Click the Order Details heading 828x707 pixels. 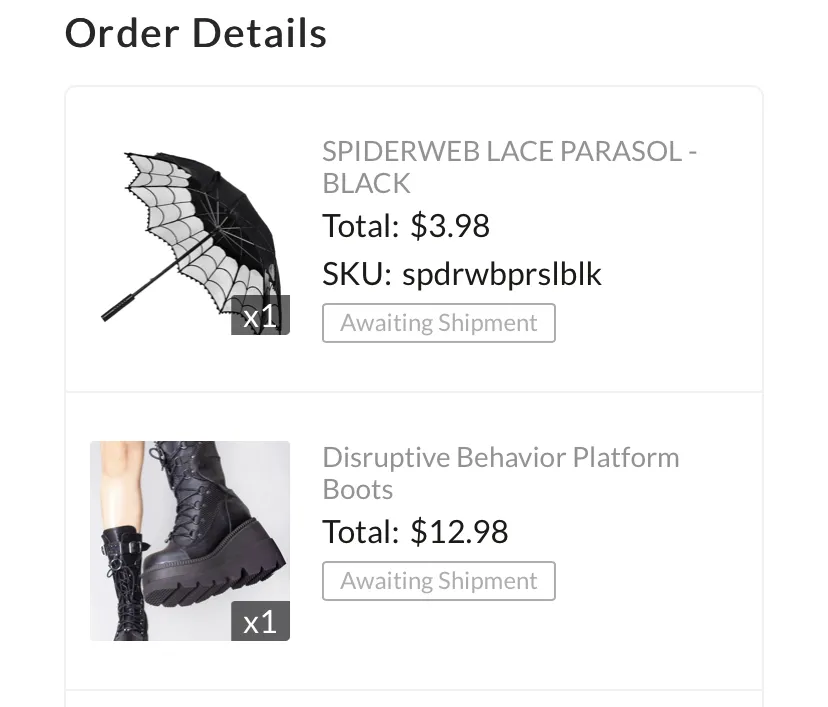pos(195,33)
